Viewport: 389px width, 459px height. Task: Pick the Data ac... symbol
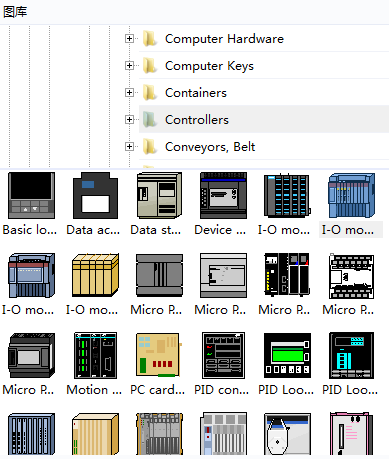point(95,195)
